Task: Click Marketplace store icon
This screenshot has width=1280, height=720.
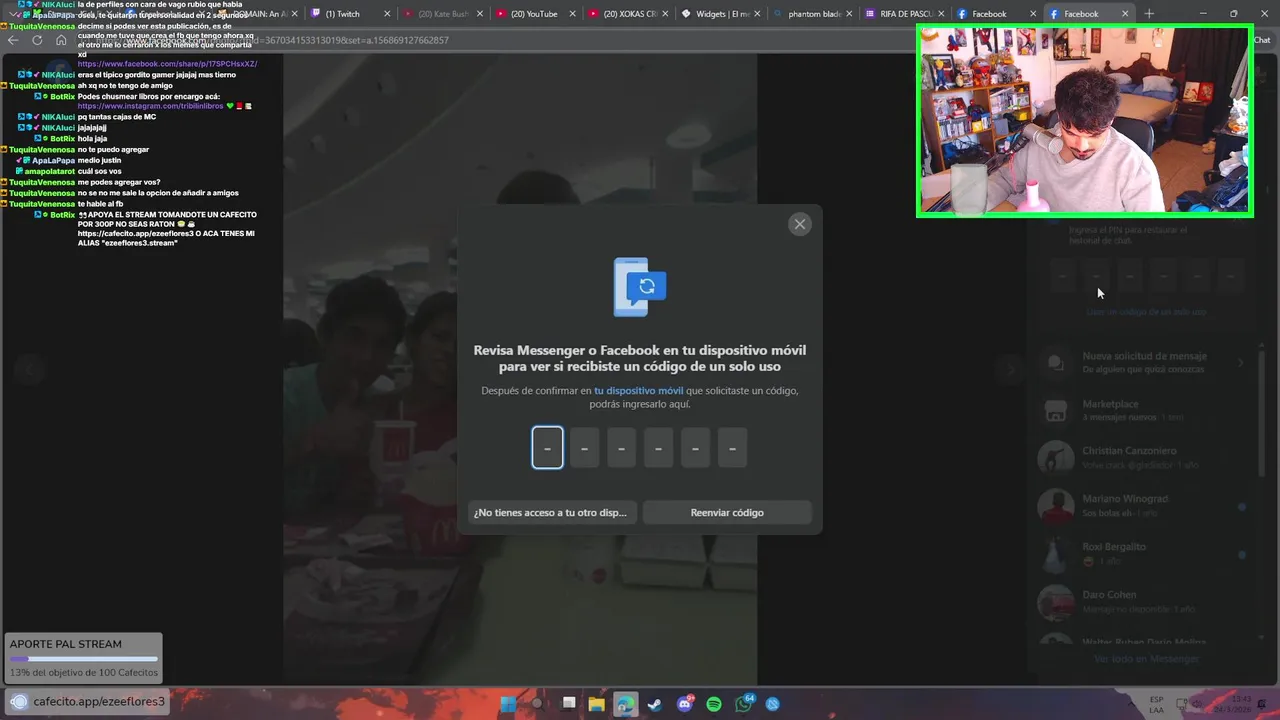Action: tap(1055, 410)
